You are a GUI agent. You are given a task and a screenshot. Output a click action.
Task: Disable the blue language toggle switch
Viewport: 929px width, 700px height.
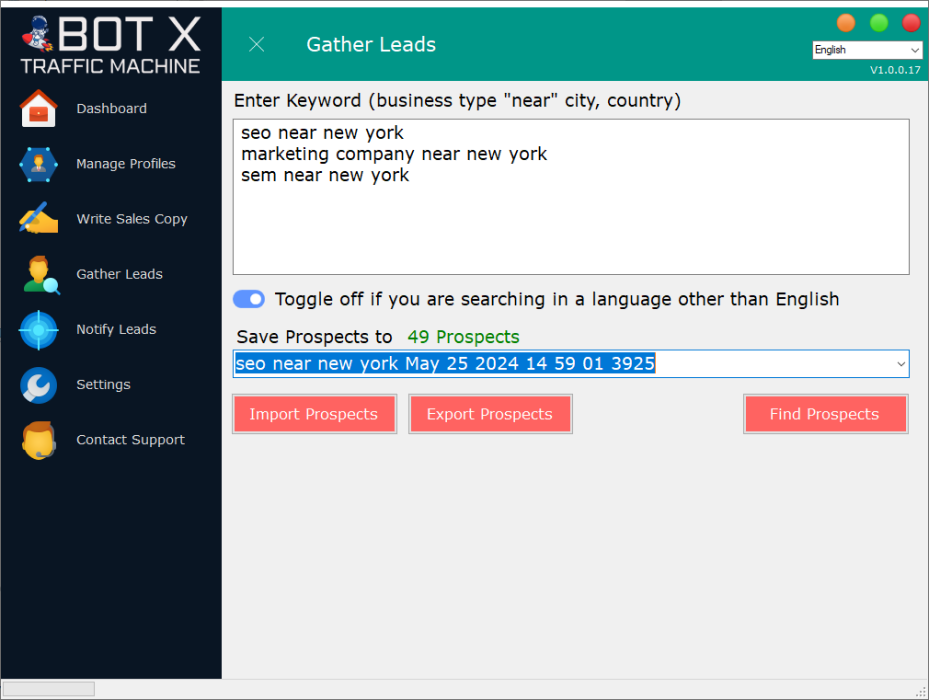248,299
